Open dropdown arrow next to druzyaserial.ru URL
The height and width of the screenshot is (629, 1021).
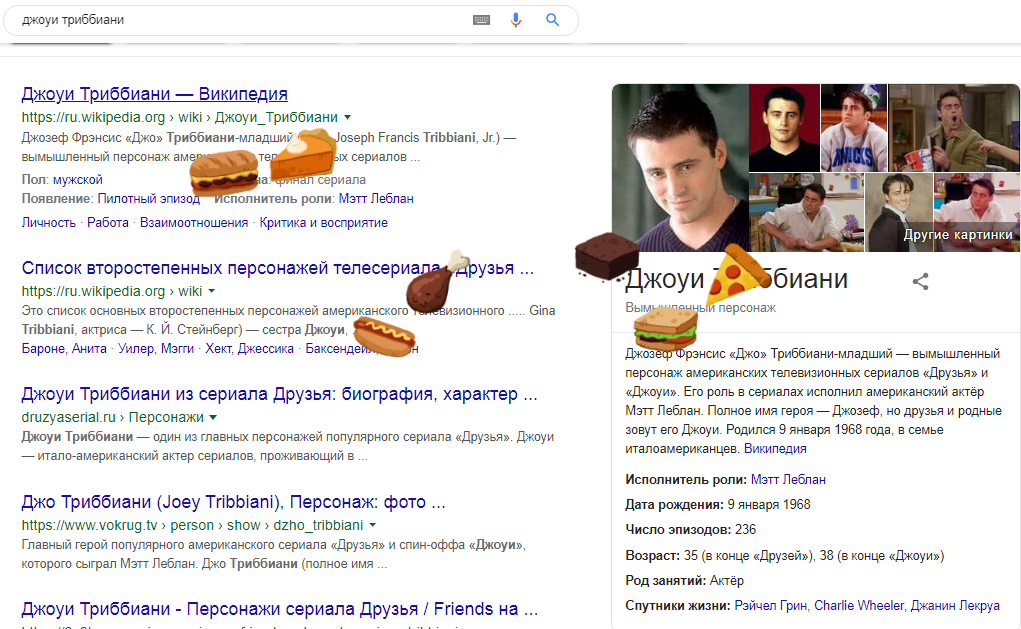point(213,416)
